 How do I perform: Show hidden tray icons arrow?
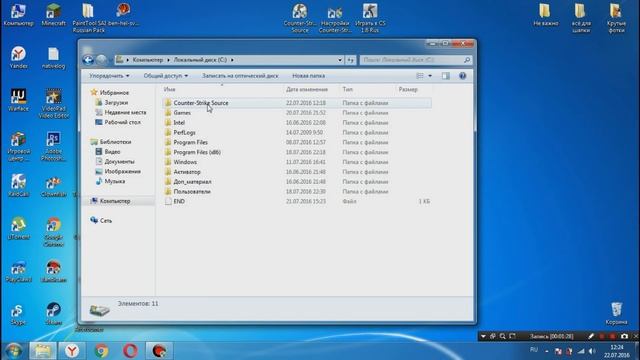click(547, 351)
